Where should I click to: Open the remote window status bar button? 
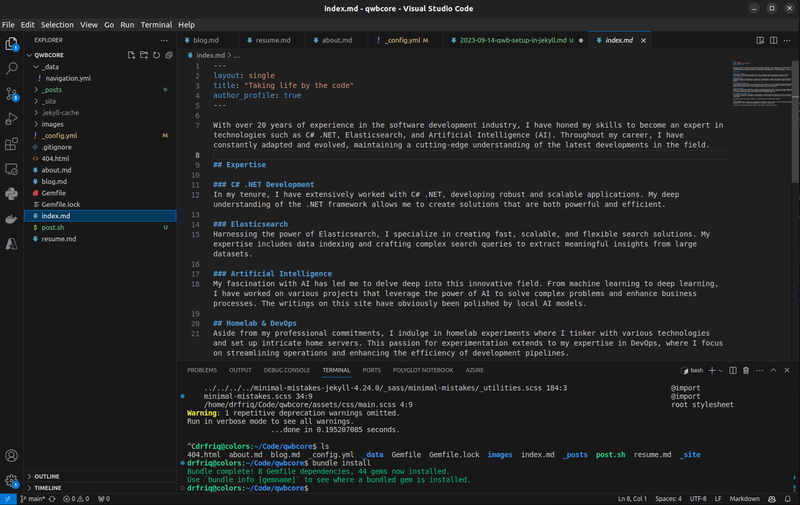(x=8, y=499)
